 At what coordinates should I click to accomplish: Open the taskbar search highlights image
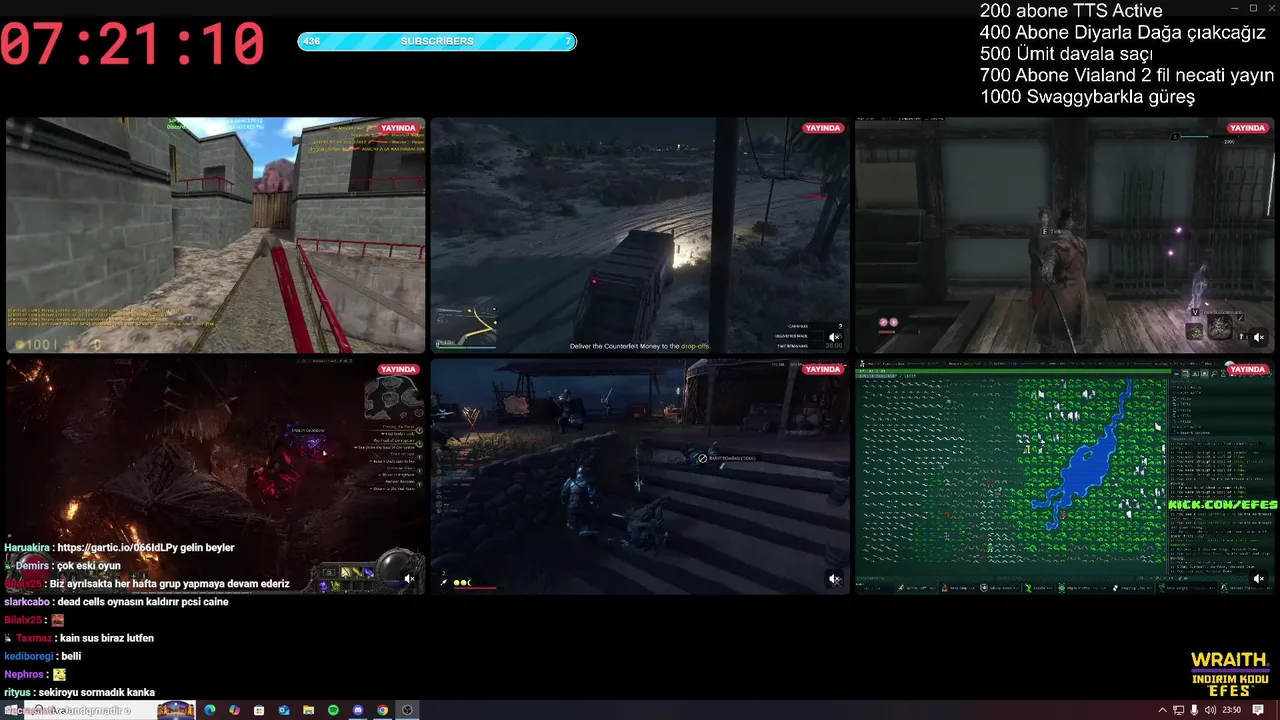[x=176, y=710]
